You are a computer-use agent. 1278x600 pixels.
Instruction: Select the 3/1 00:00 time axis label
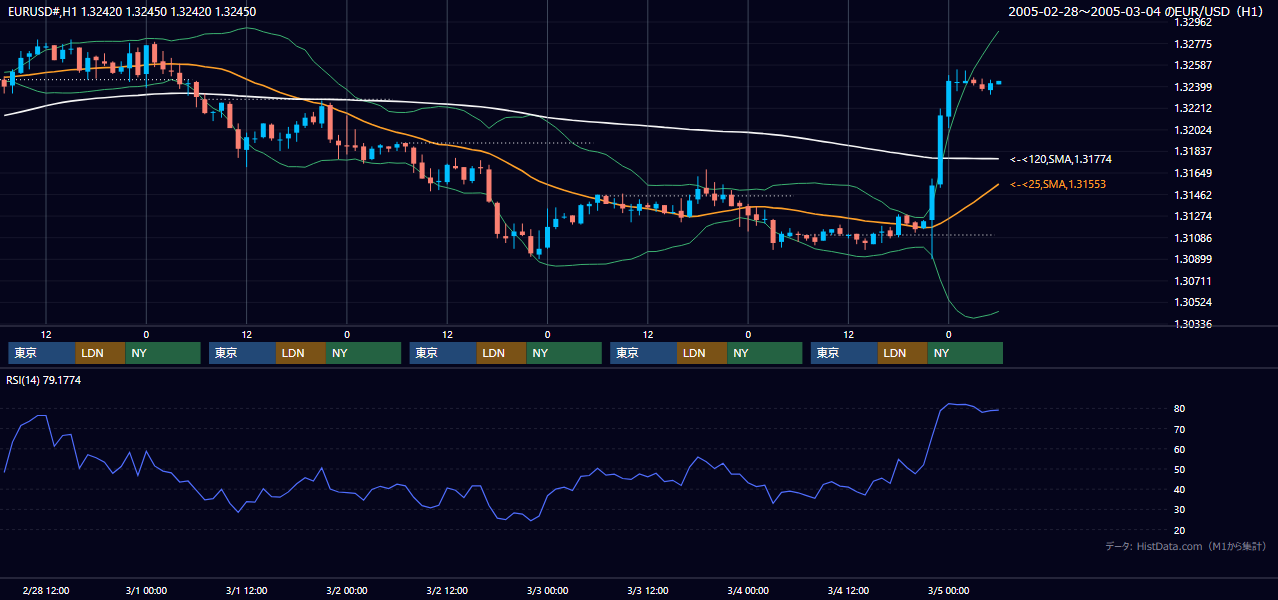point(146,590)
